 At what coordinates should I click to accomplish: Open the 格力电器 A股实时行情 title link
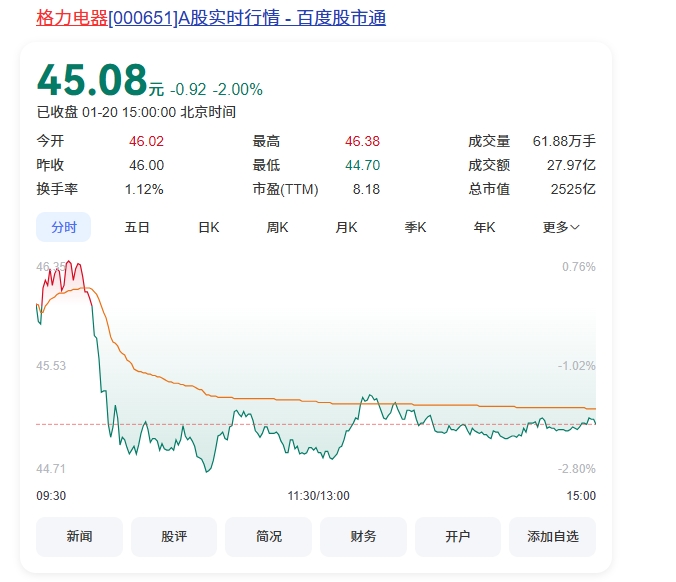point(211,18)
